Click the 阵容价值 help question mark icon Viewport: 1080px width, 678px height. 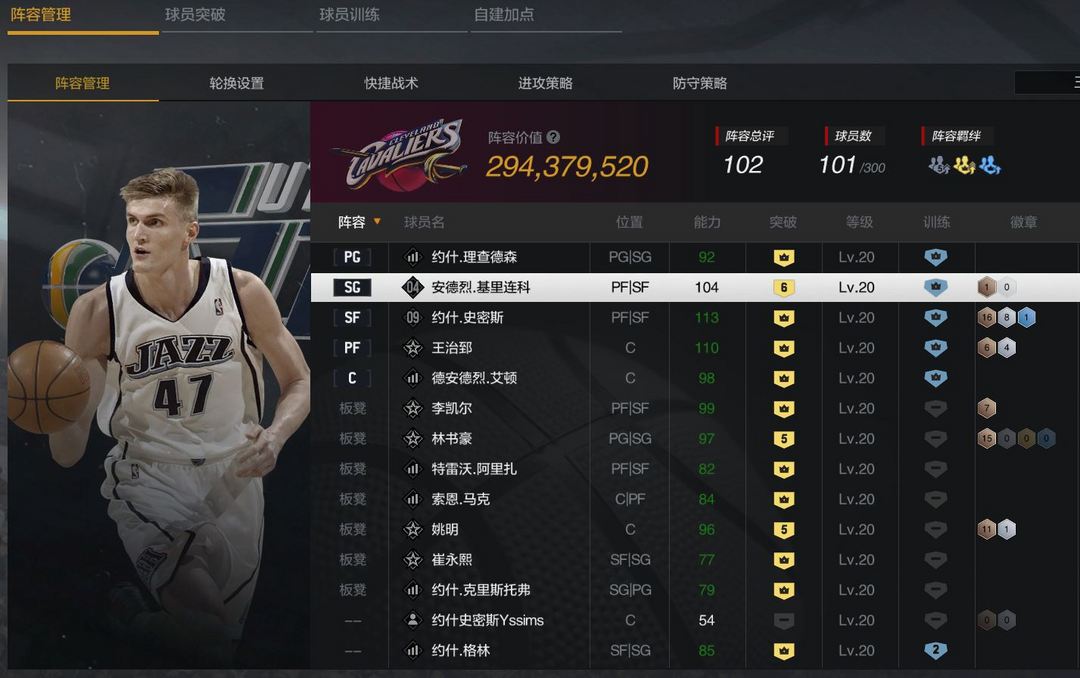553,137
